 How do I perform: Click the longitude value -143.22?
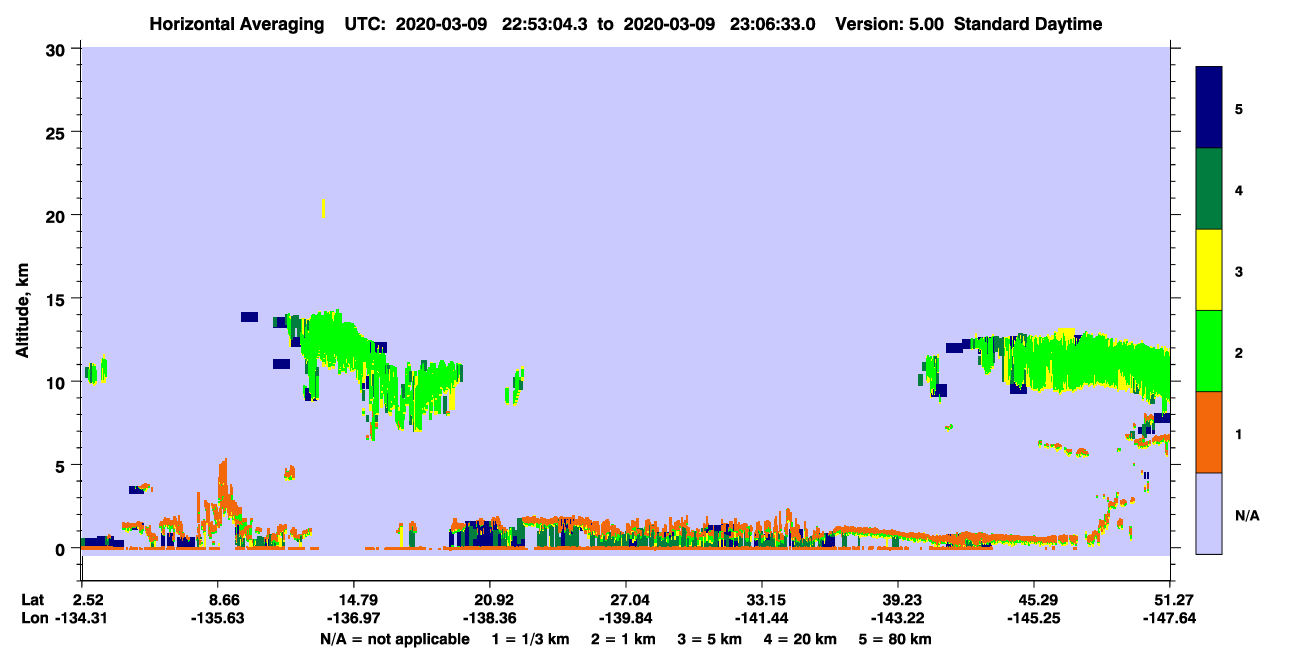click(898, 618)
